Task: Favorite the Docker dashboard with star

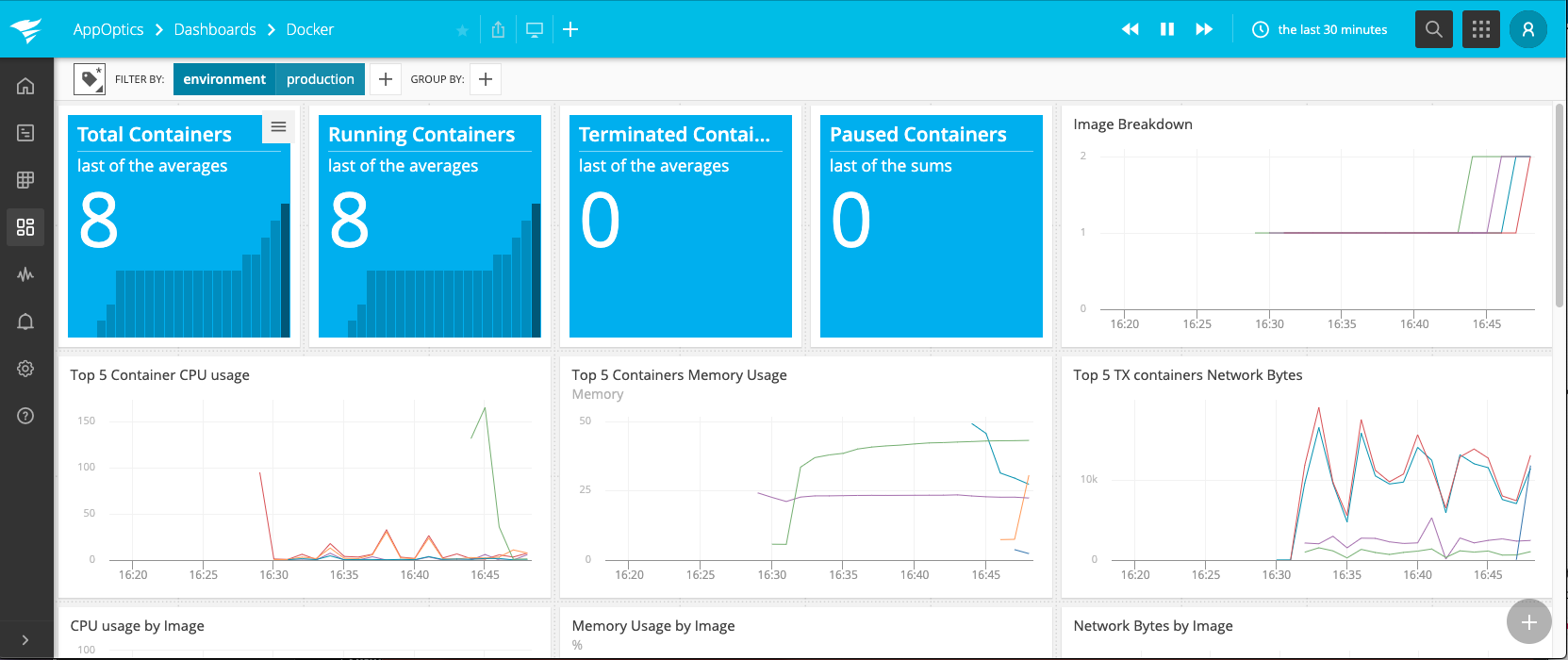Action: coord(462,30)
